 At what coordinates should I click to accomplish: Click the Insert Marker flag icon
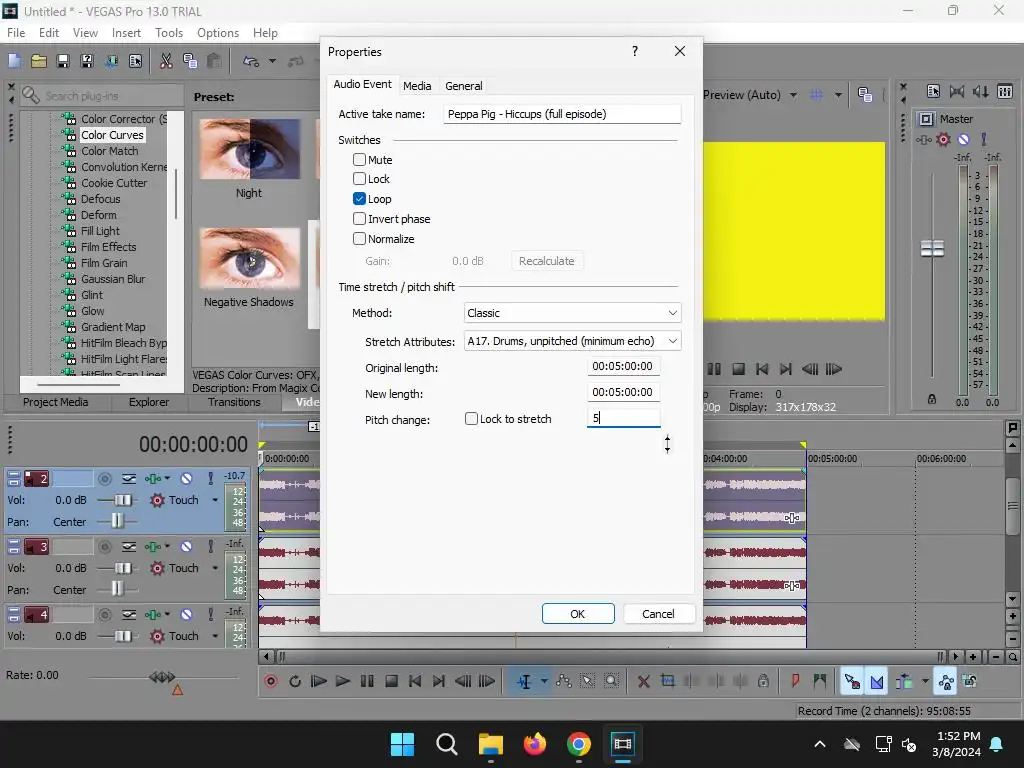click(795, 681)
